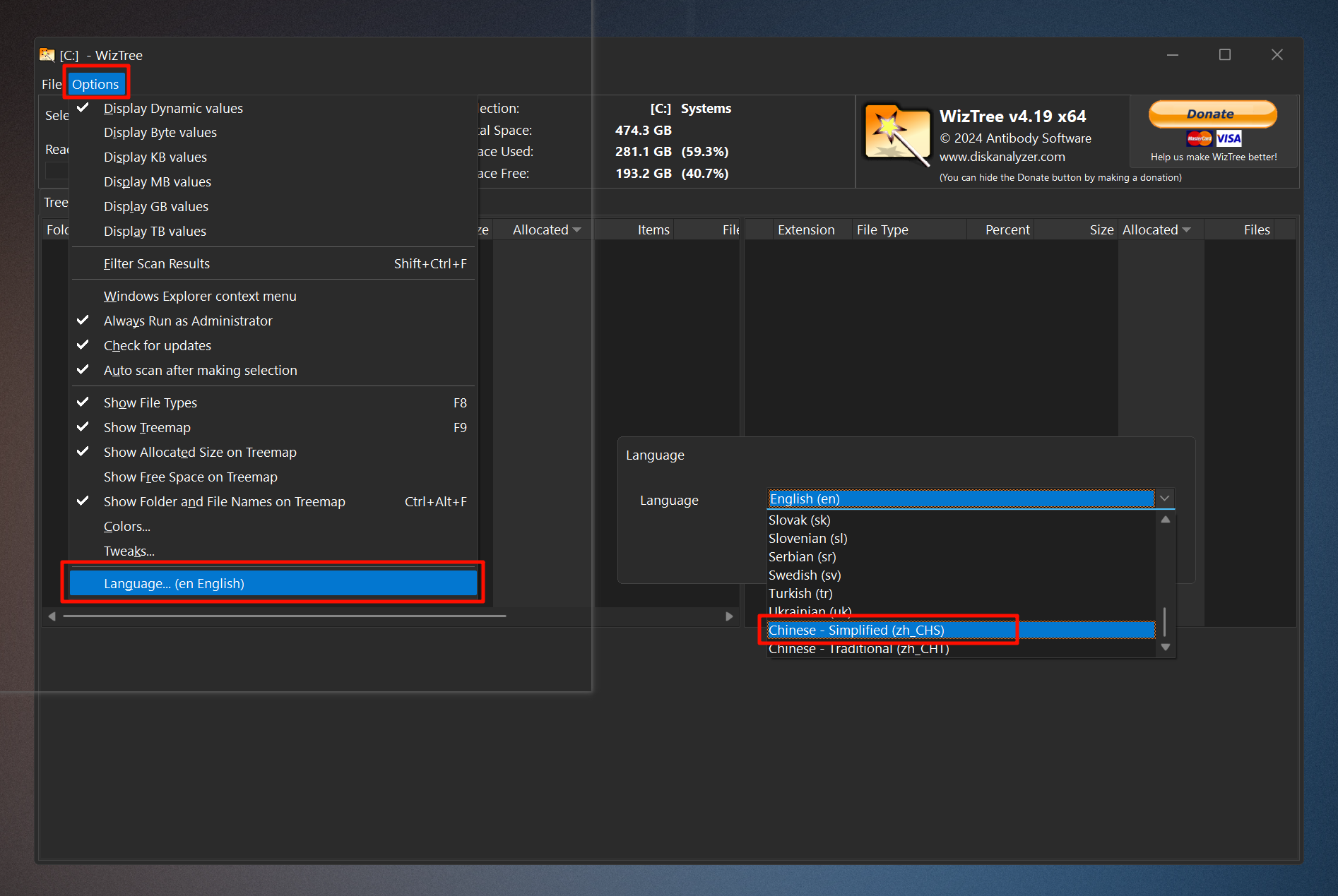
Task: Disable Always Run as Administrator
Action: [x=188, y=321]
